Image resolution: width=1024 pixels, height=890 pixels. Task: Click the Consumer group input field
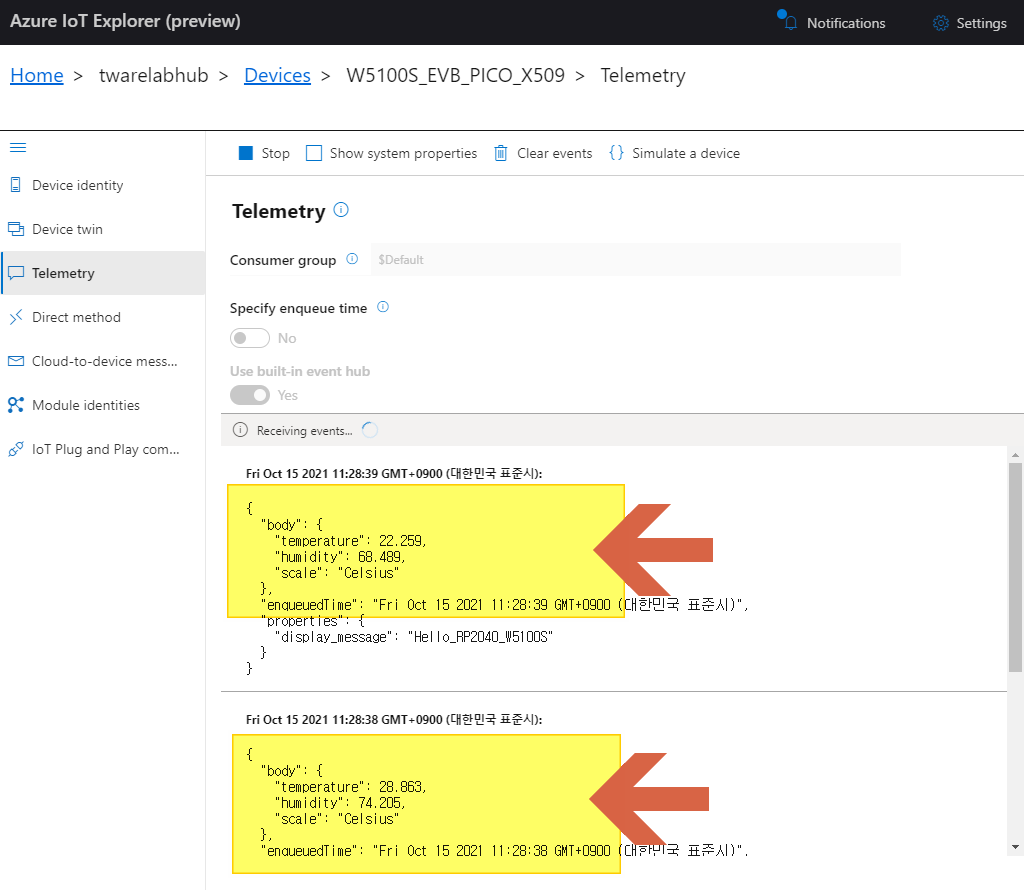coord(635,259)
